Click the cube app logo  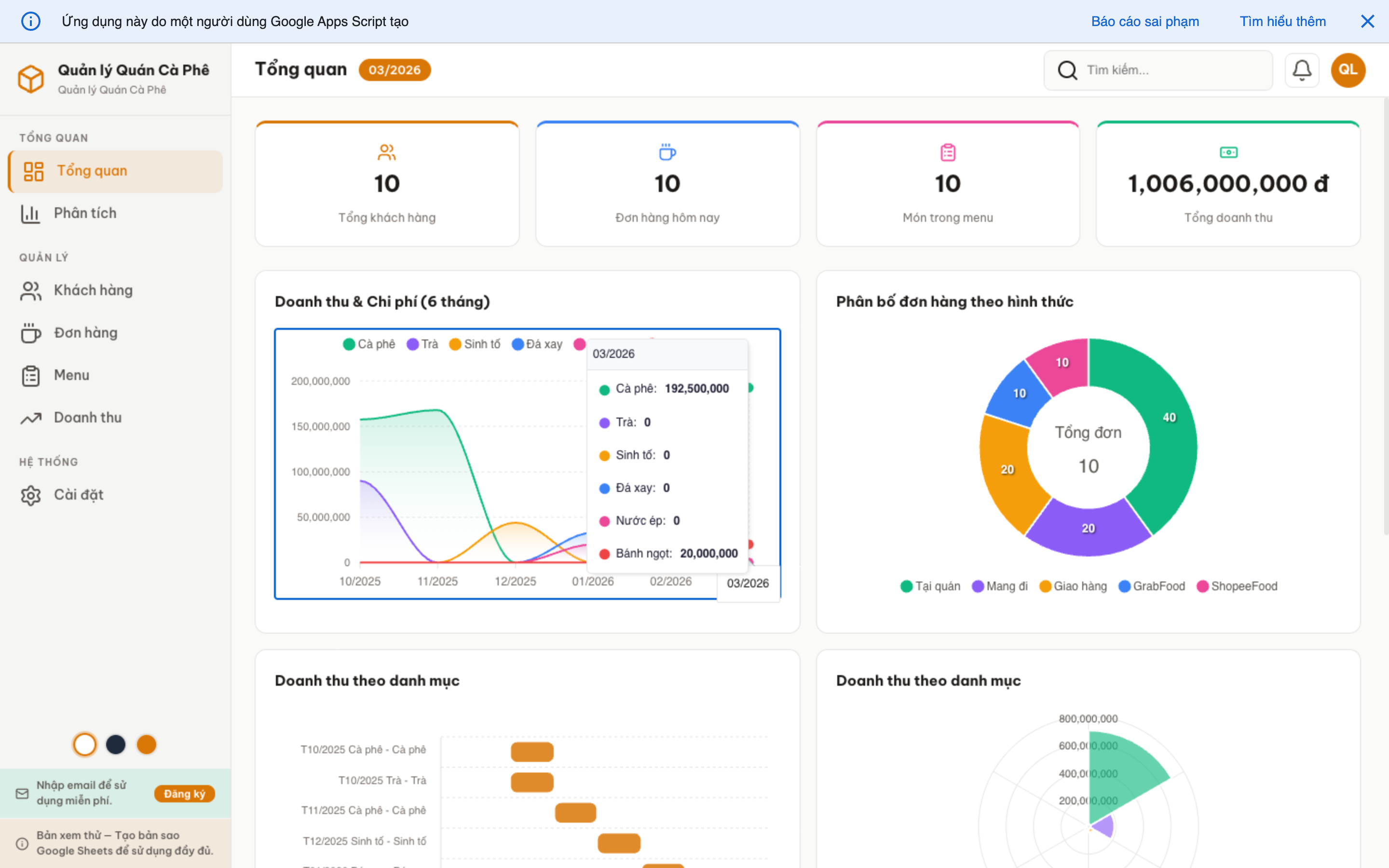tap(30, 79)
